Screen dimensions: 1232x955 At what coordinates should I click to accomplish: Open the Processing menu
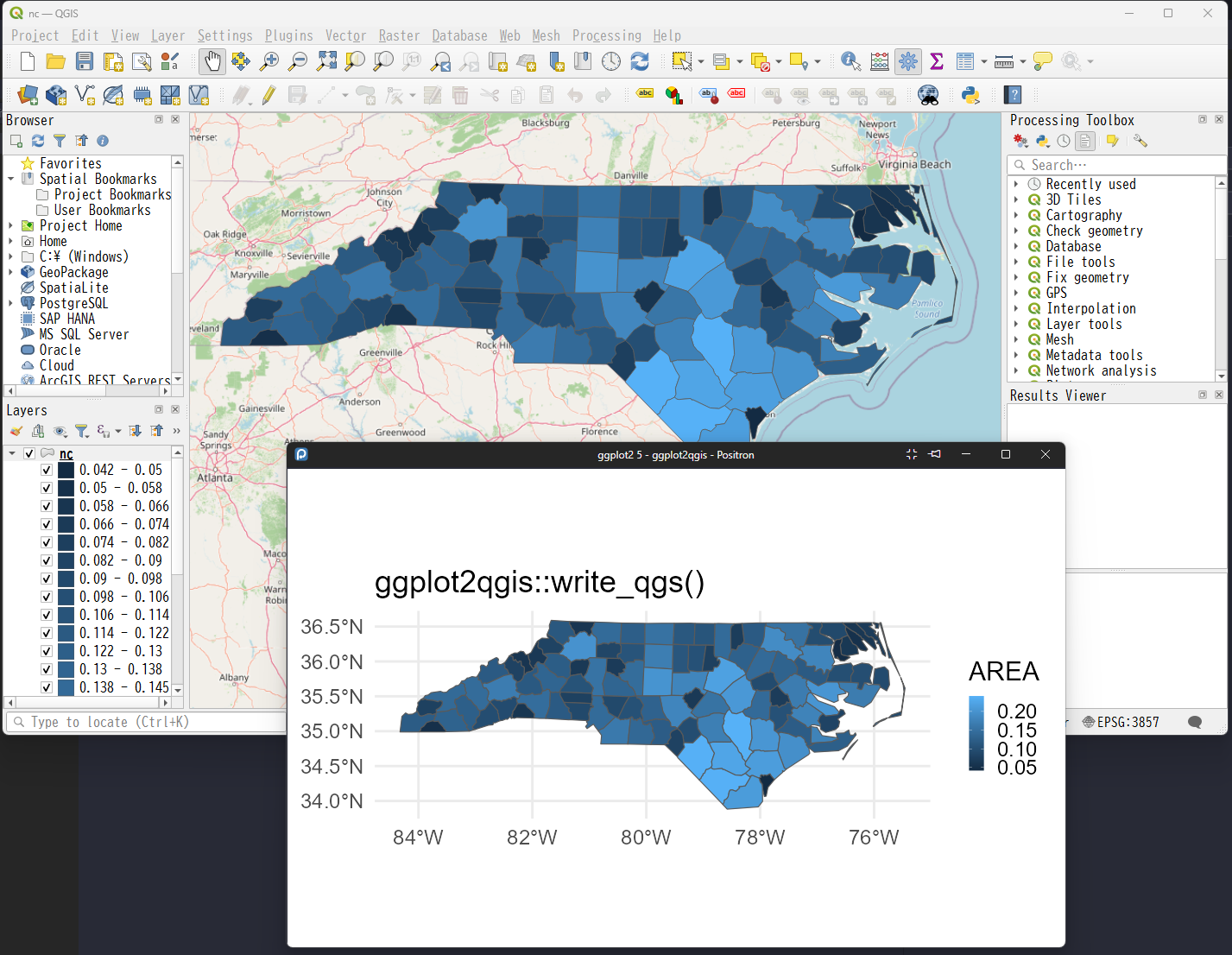606,35
